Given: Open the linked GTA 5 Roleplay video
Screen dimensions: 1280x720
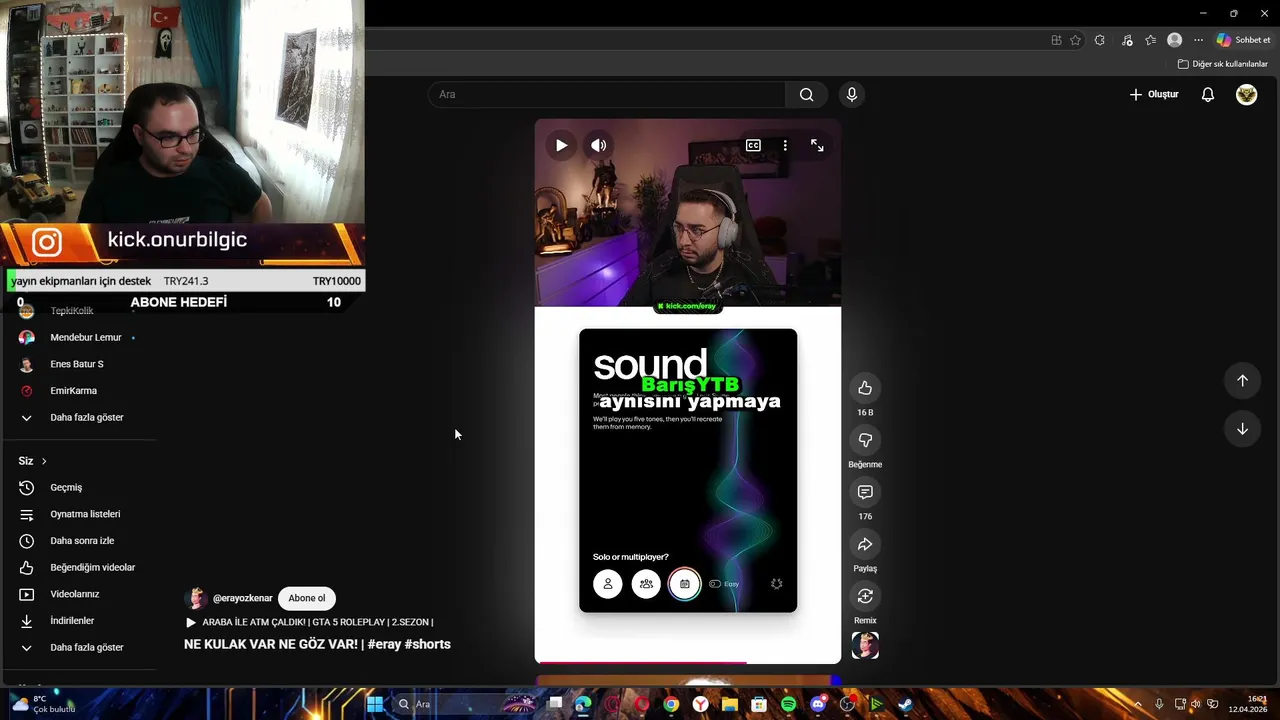Looking at the screenshot, I should pos(317,622).
